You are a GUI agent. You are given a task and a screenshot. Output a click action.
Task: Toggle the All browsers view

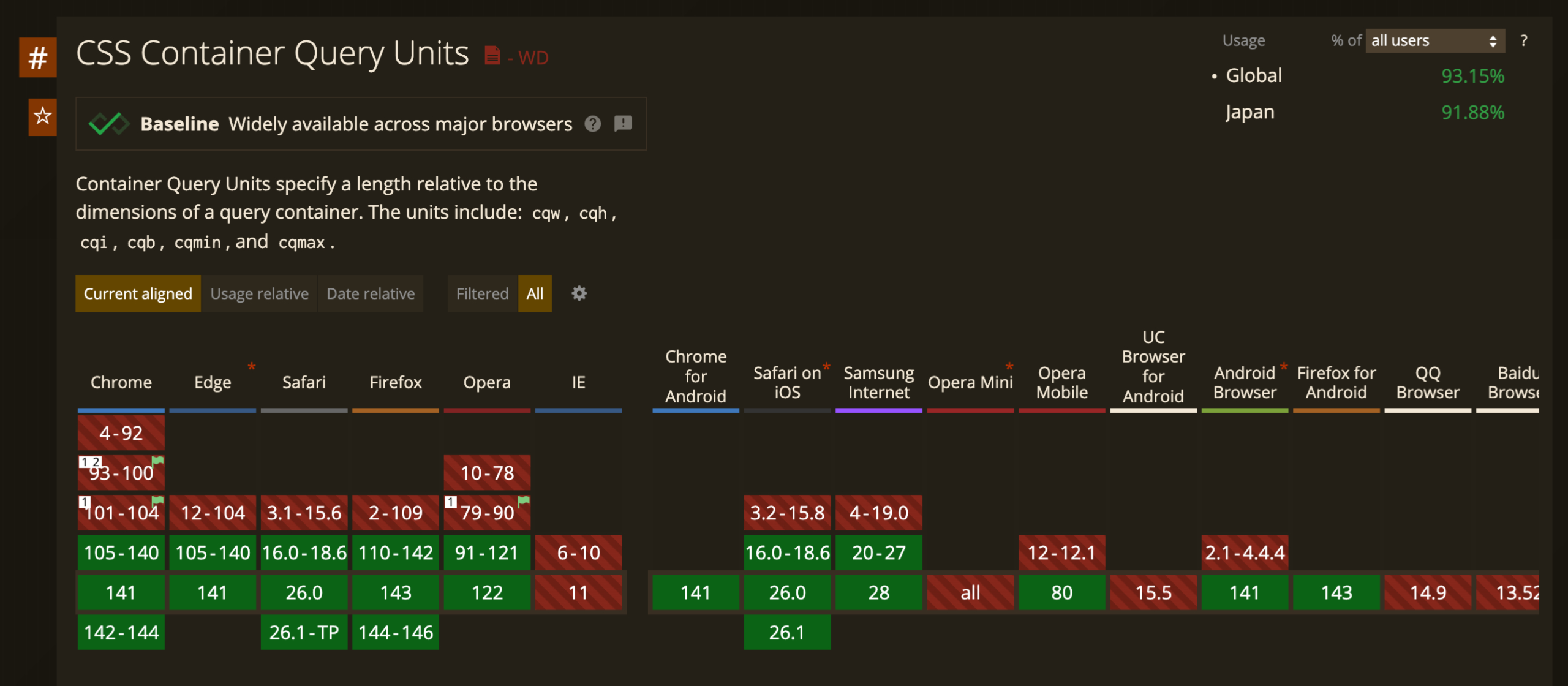pyautogui.click(x=535, y=294)
